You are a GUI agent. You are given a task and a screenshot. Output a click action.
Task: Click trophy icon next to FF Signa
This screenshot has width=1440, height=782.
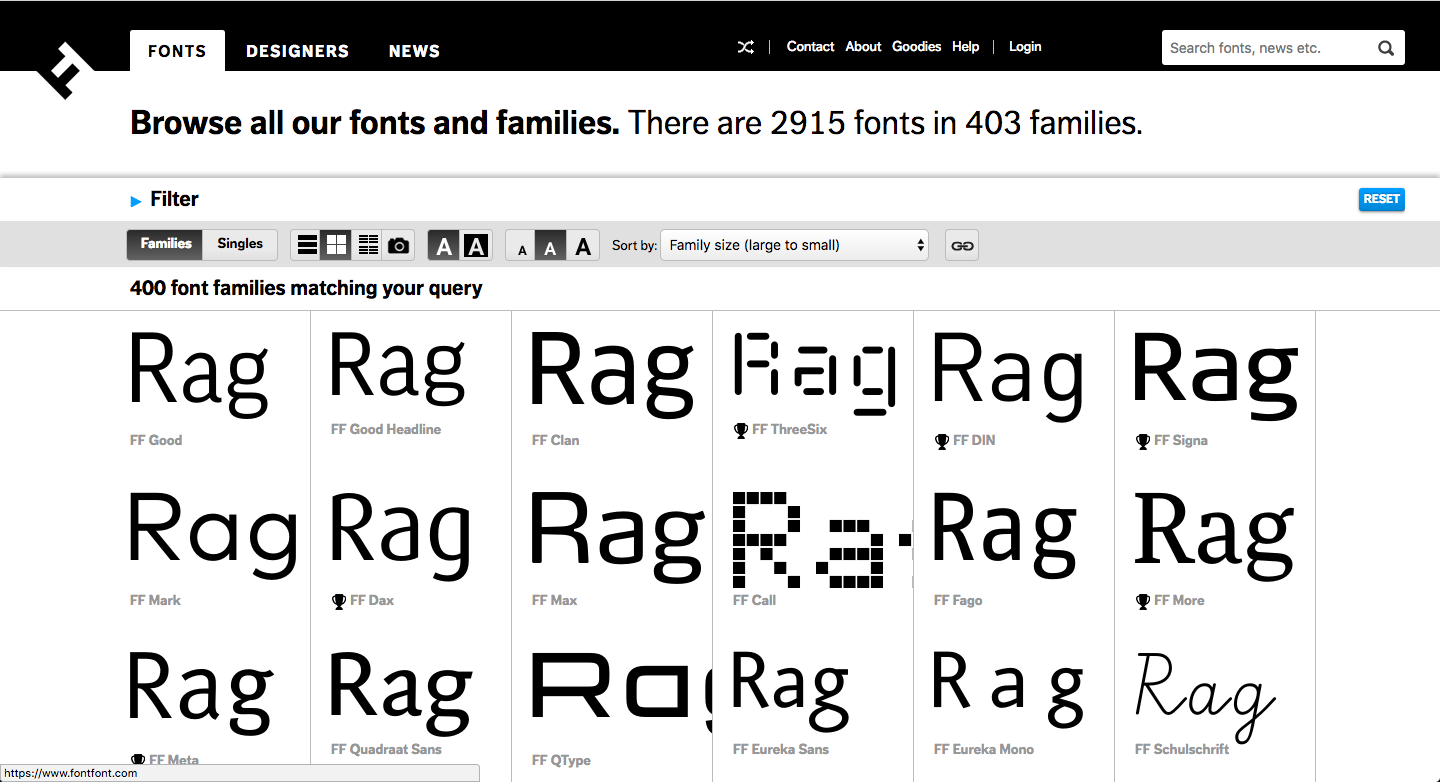click(x=1143, y=441)
